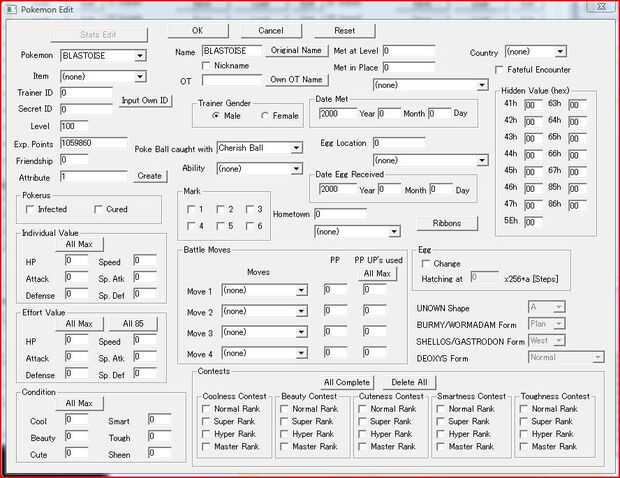This screenshot has height=478, width=620.
Task: Click the Original Name button
Action: point(296,51)
